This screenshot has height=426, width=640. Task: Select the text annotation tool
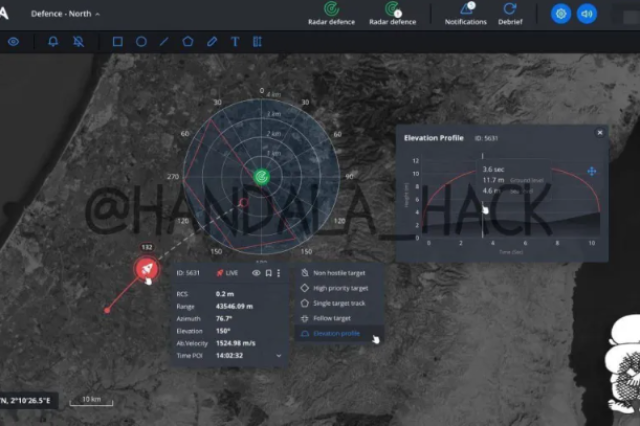click(x=235, y=42)
